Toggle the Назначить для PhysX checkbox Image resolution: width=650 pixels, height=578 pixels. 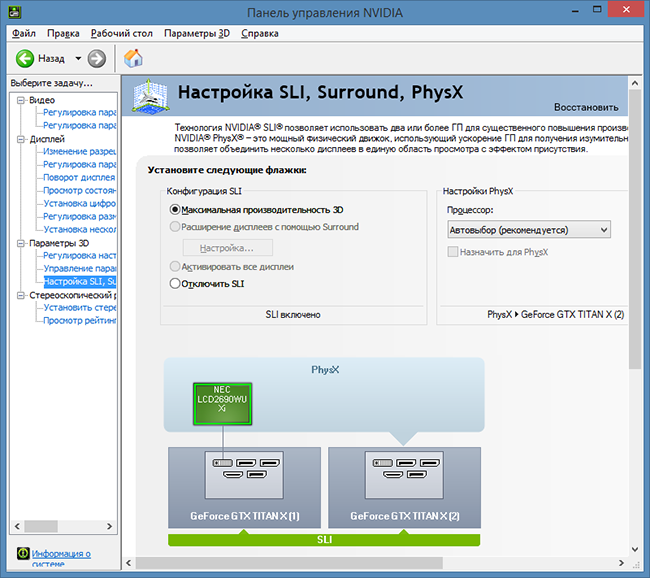(x=453, y=252)
